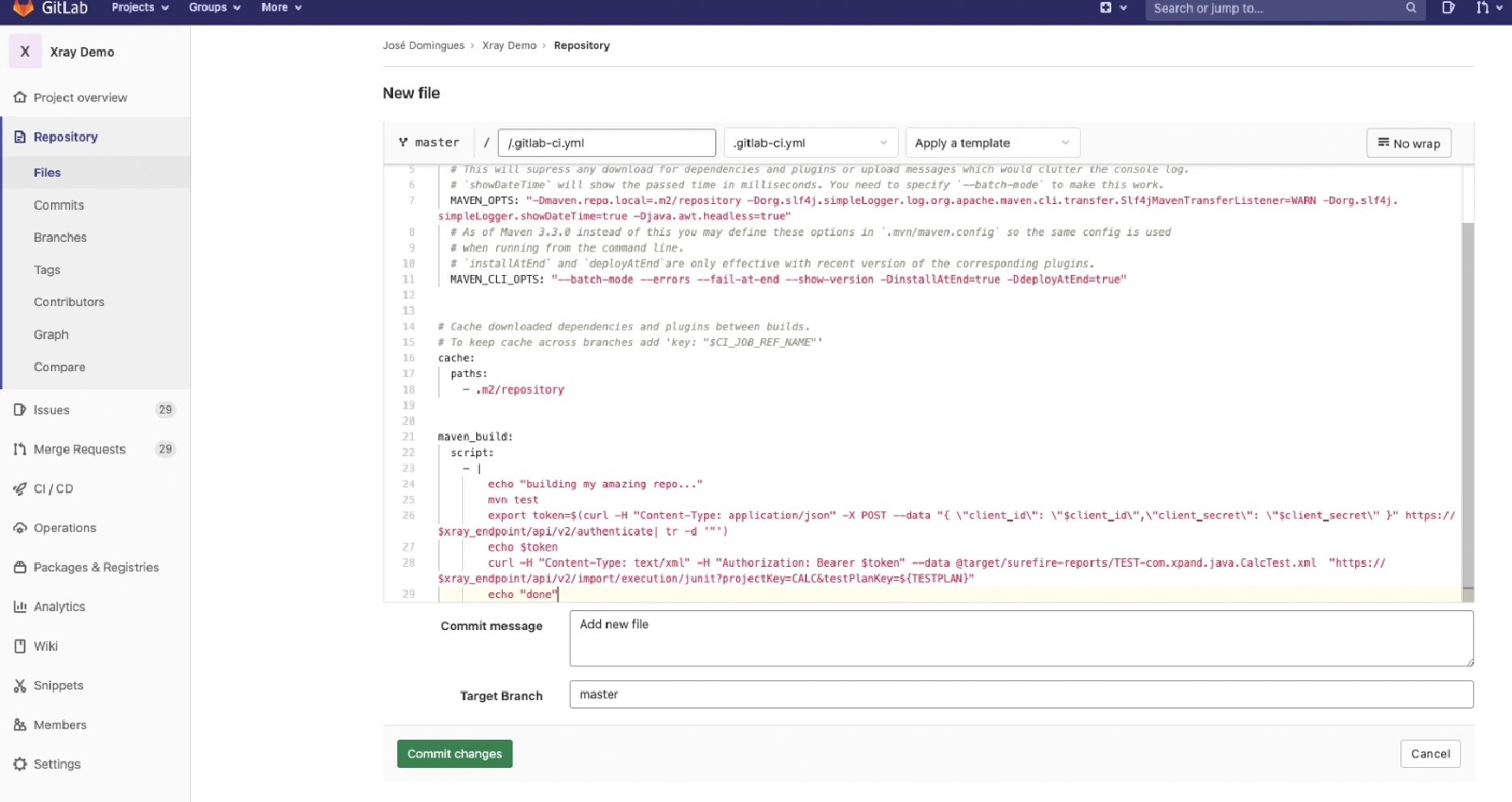Click the Commit message text area
1512x802 pixels.
click(x=1021, y=639)
